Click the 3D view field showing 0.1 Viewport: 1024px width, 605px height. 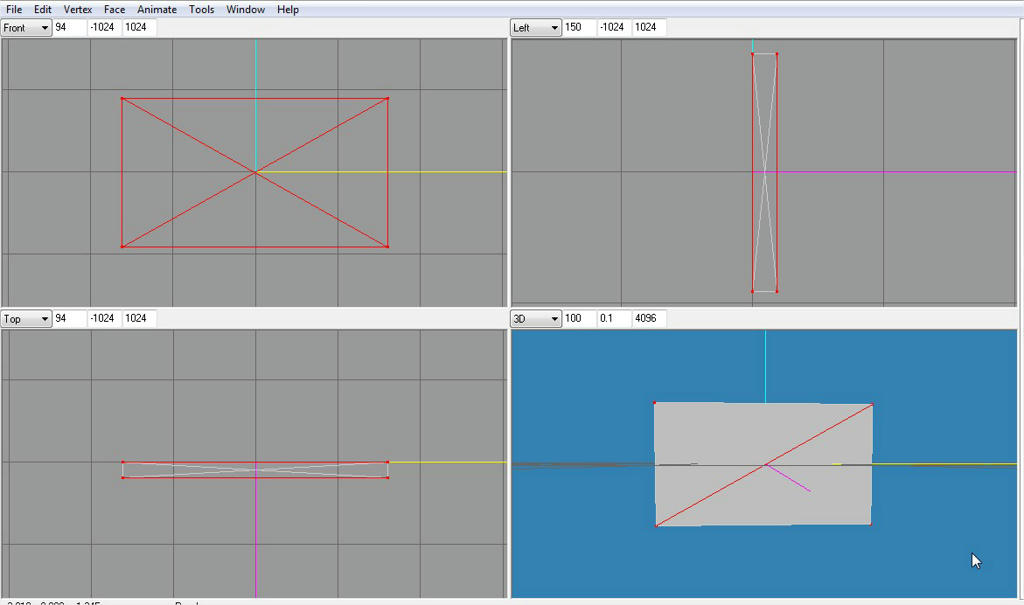pos(614,319)
